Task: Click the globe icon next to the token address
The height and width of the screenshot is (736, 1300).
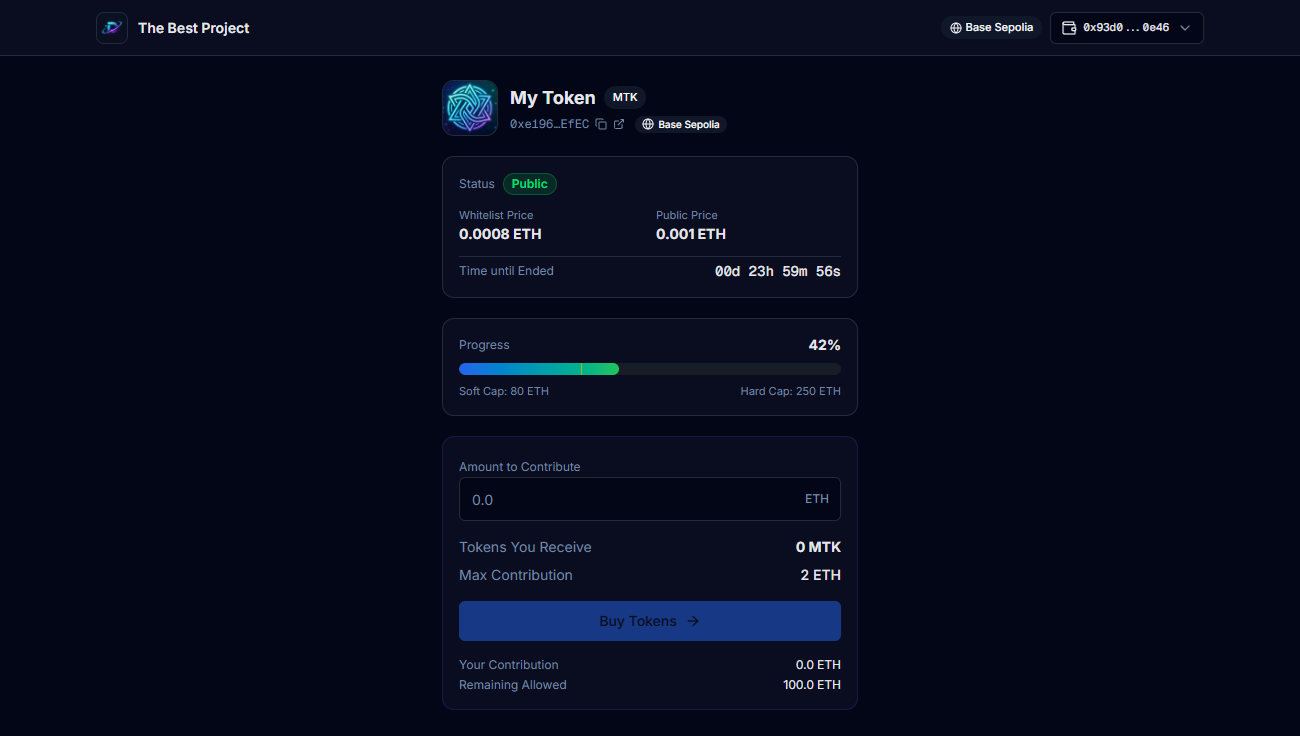Action: (650, 124)
